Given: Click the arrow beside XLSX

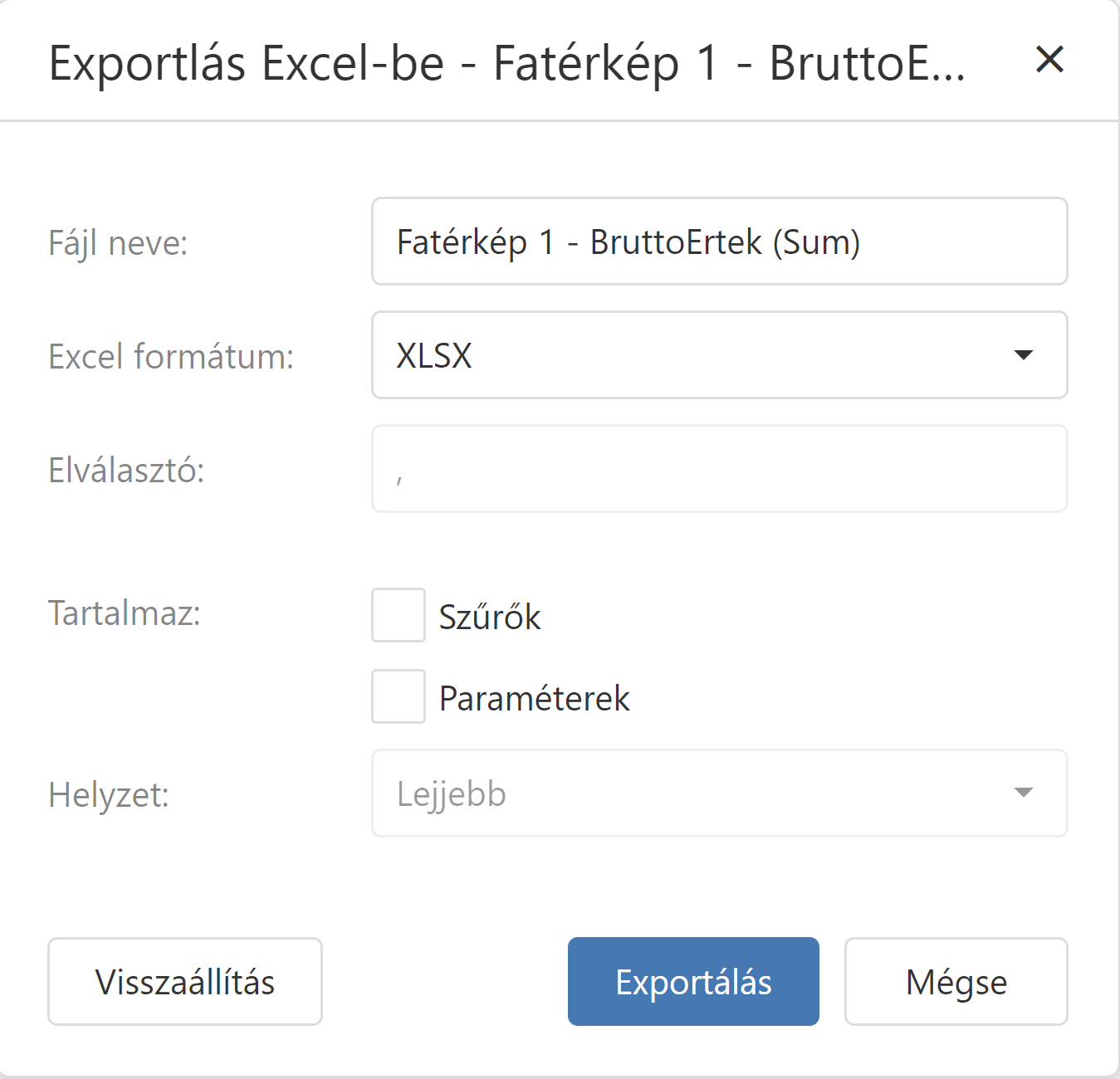Looking at the screenshot, I should tap(1024, 355).
